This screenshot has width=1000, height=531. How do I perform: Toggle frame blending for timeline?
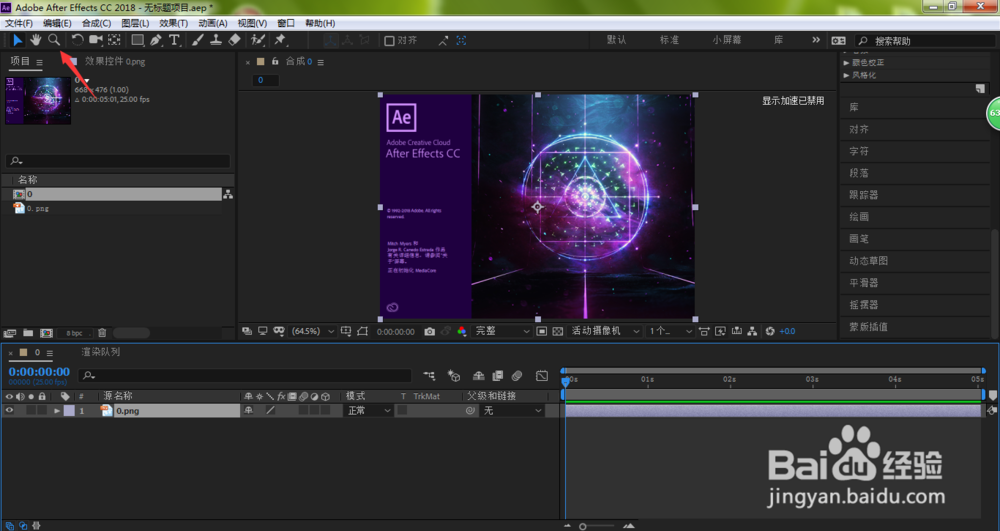tap(497, 375)
